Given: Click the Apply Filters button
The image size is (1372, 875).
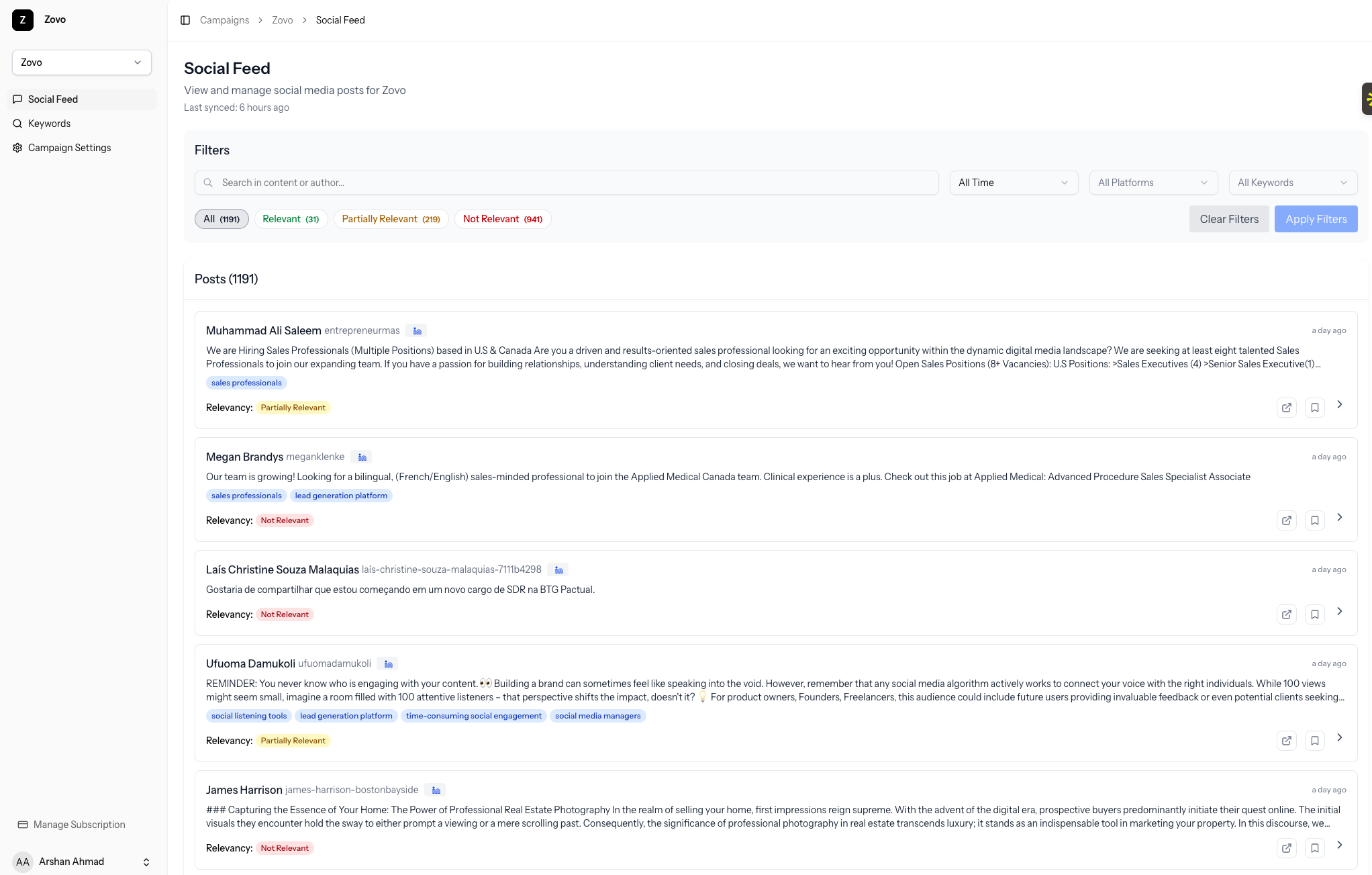Looking at the screenshot, I should tap(1316, 219).
